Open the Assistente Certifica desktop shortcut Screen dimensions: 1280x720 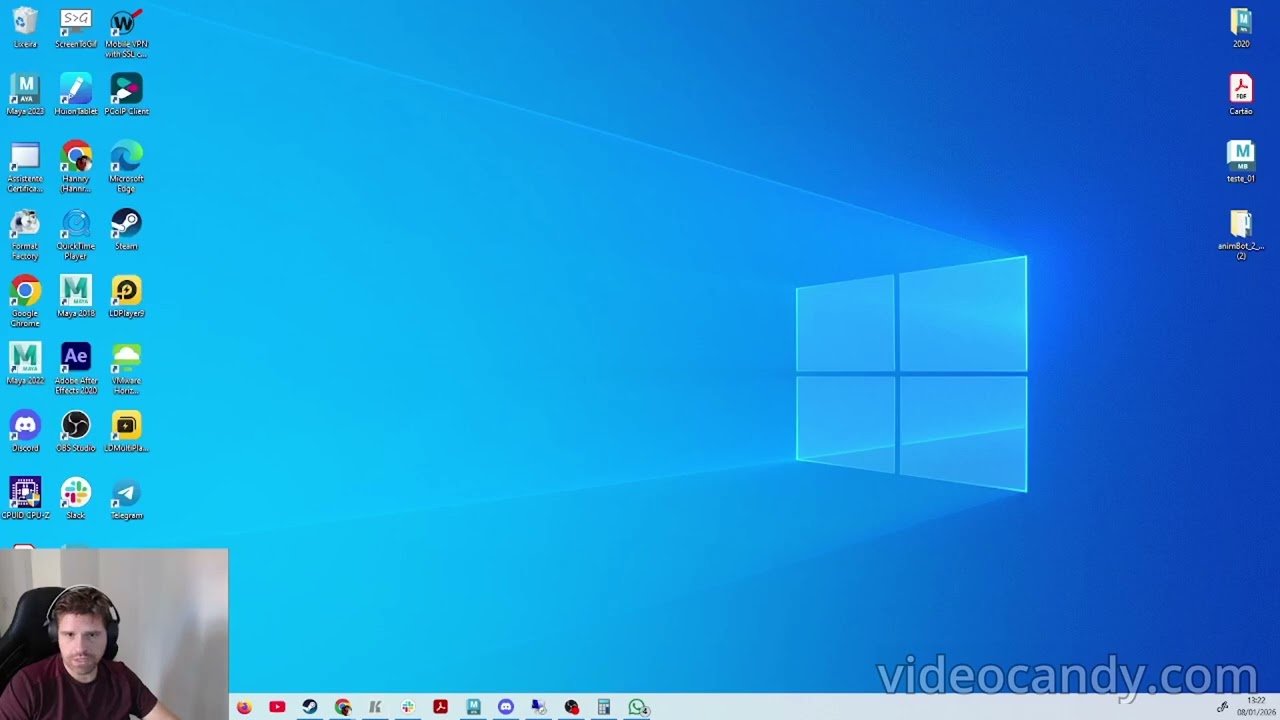coord(25,167)
